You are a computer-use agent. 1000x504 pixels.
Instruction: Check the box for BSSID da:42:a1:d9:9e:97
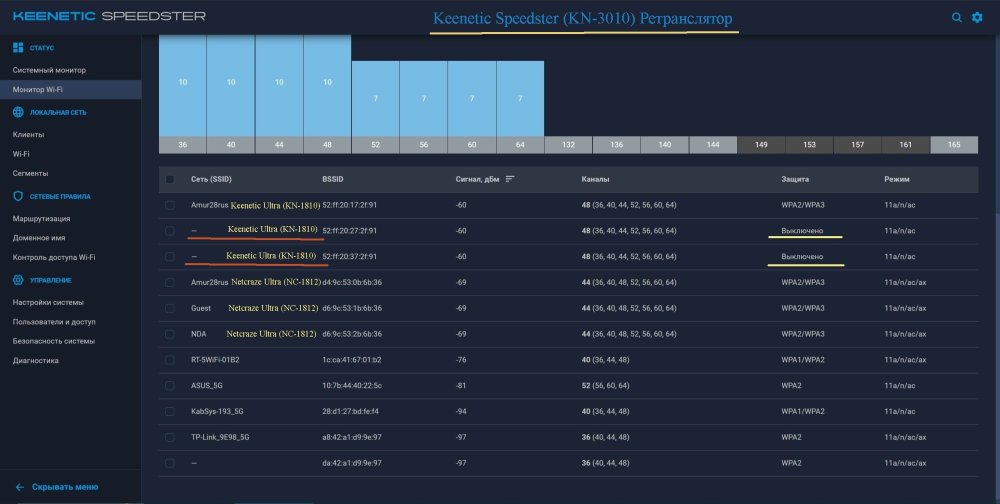point(170,463)
